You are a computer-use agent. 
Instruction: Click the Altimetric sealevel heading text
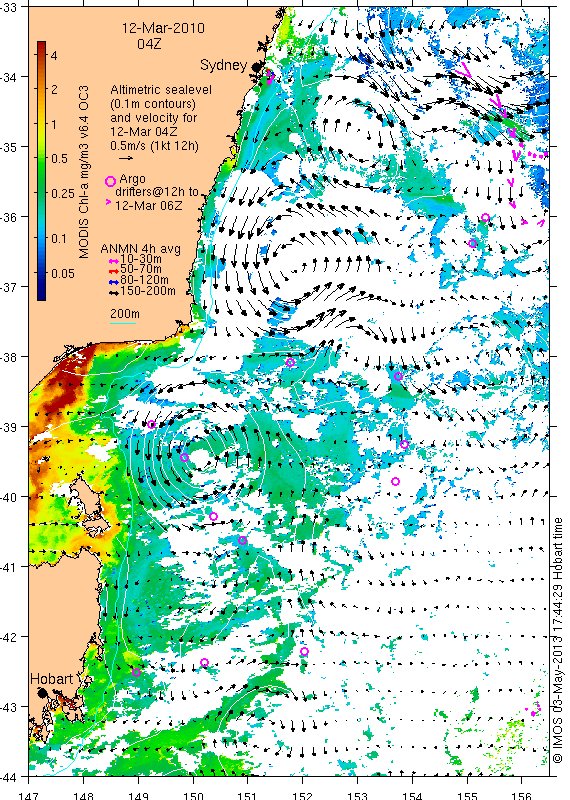point(161,90)
